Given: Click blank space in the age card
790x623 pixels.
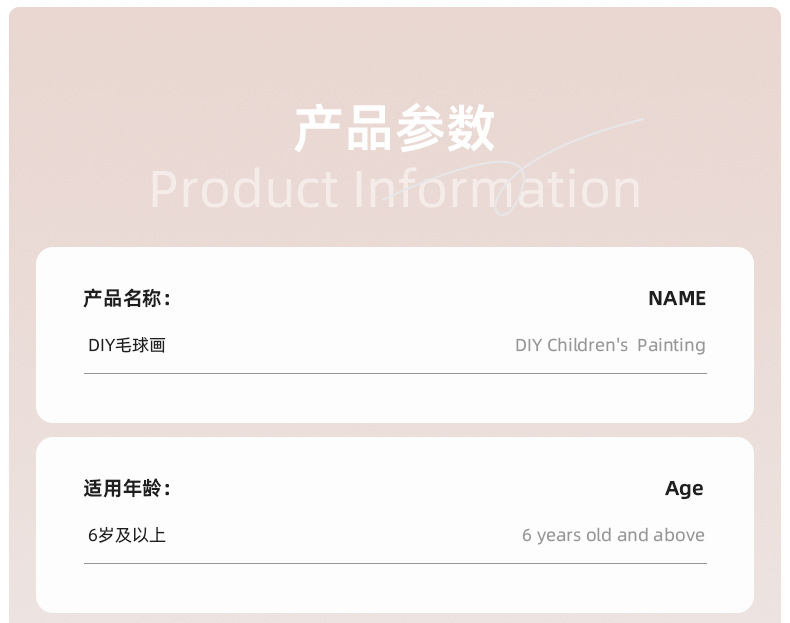Looking at the screenshot, I should (x=395, y=588).
